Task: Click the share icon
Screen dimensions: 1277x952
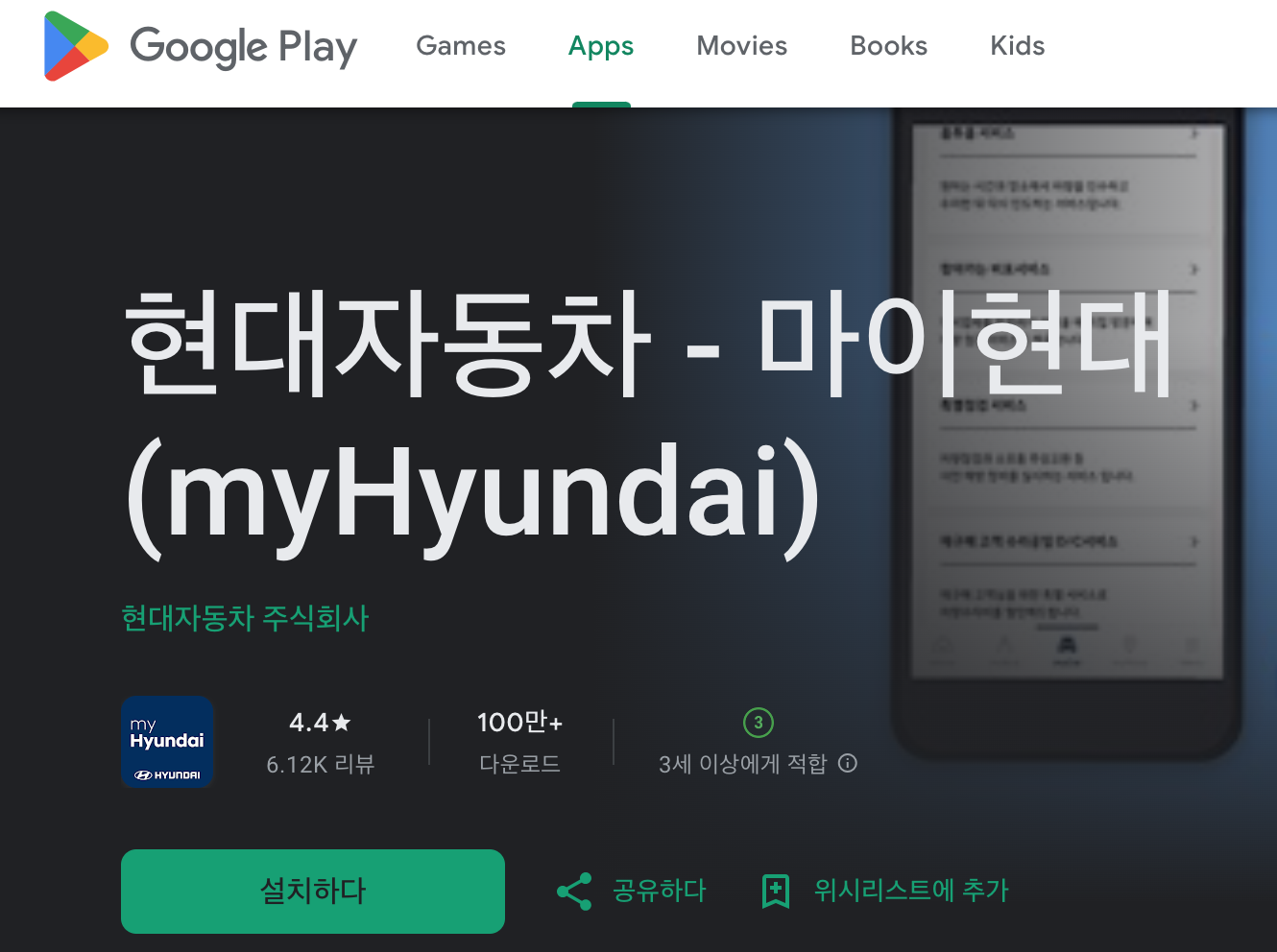Action: click(x=574, y=892)
